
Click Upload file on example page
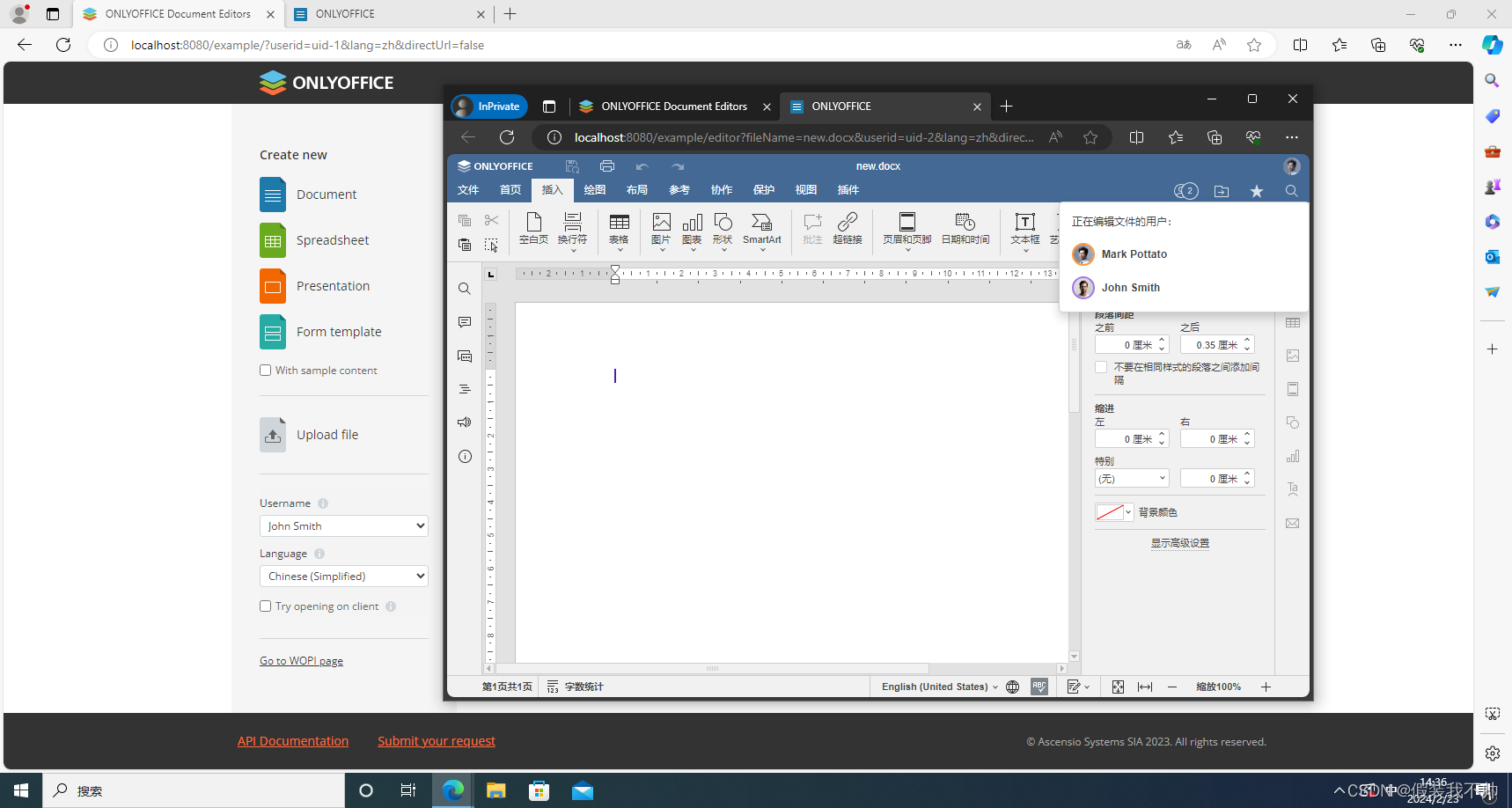(309, 435)
